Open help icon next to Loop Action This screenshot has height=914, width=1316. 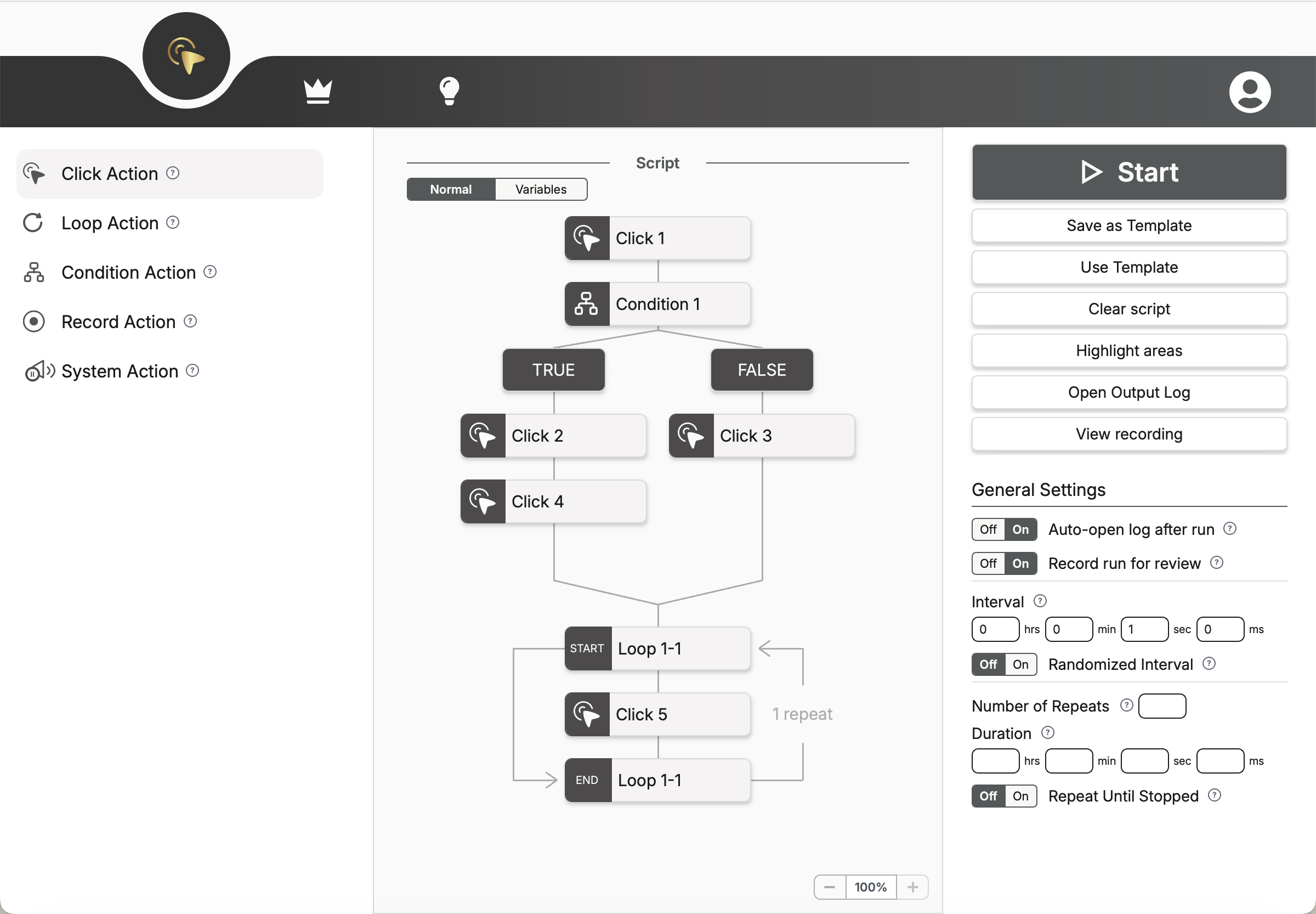click(173, 222)
